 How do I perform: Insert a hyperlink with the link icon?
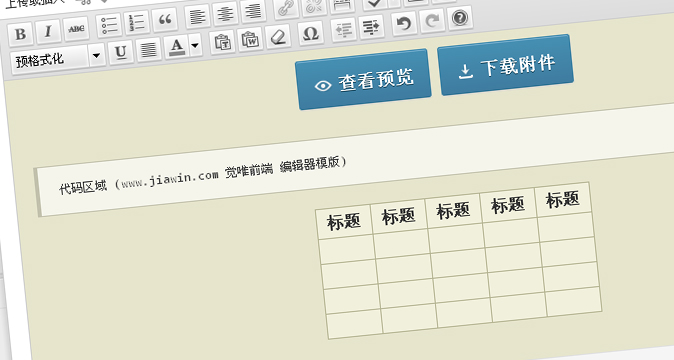tap(285, 8)
